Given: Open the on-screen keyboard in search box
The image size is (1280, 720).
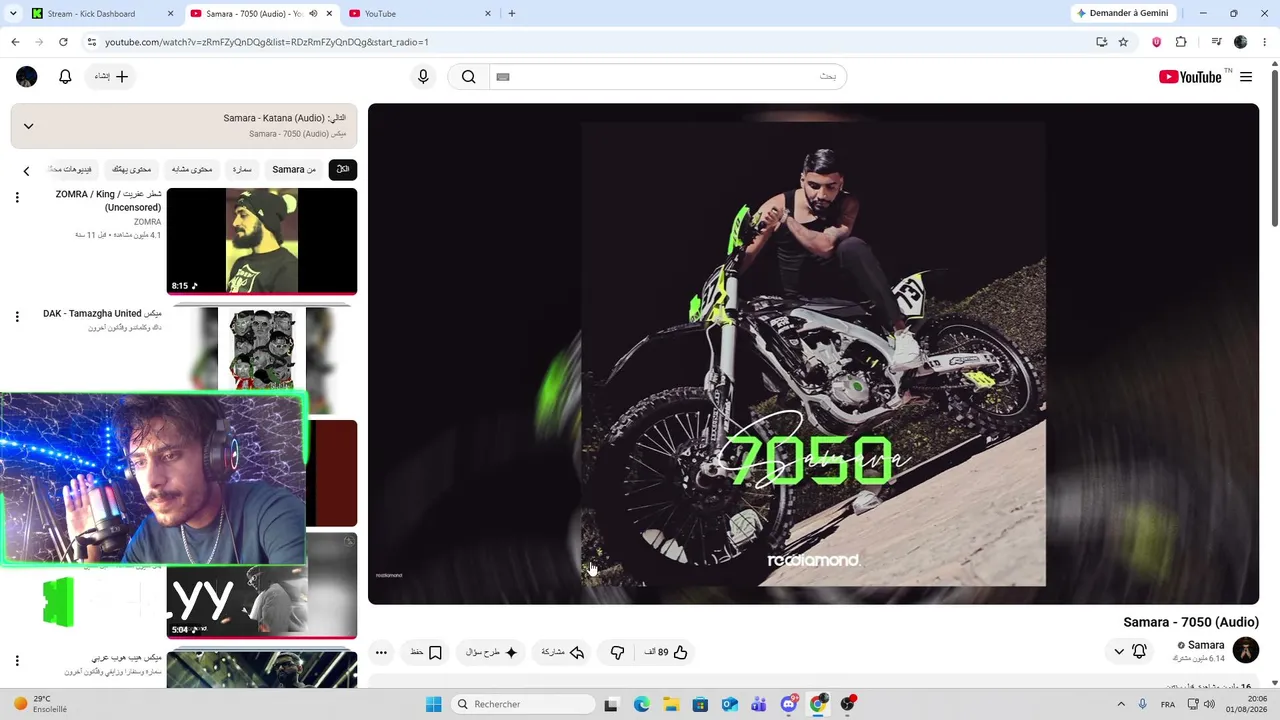Looking at the screenshot, I should [503, 77].
